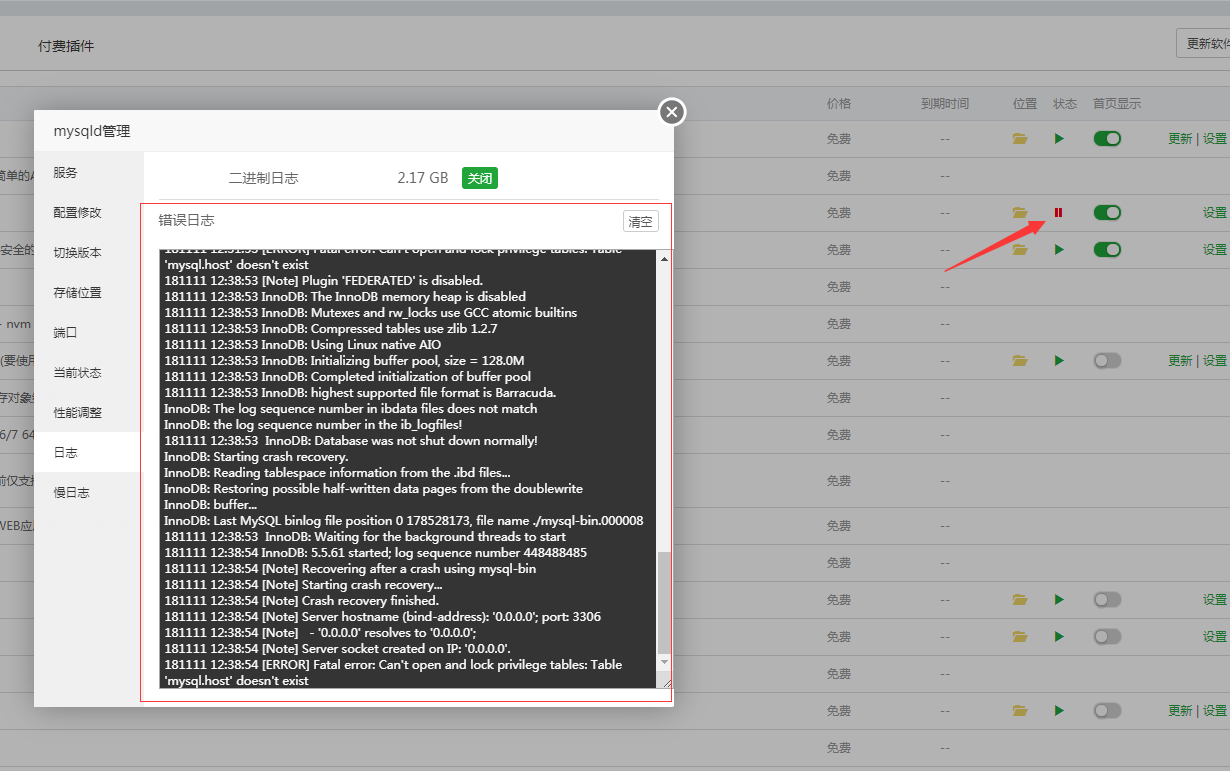Click log line "Plugin 'FEDERATED' is disabled"
The height and width of the screenshot is (771, 1230).
tap(324, 281)
